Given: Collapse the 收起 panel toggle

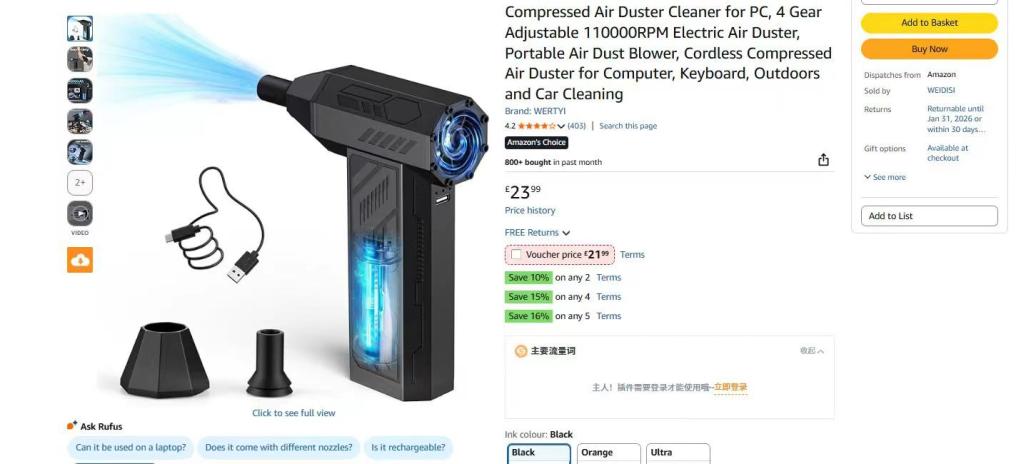Looking at the screenshot, I should pos(812,351).
